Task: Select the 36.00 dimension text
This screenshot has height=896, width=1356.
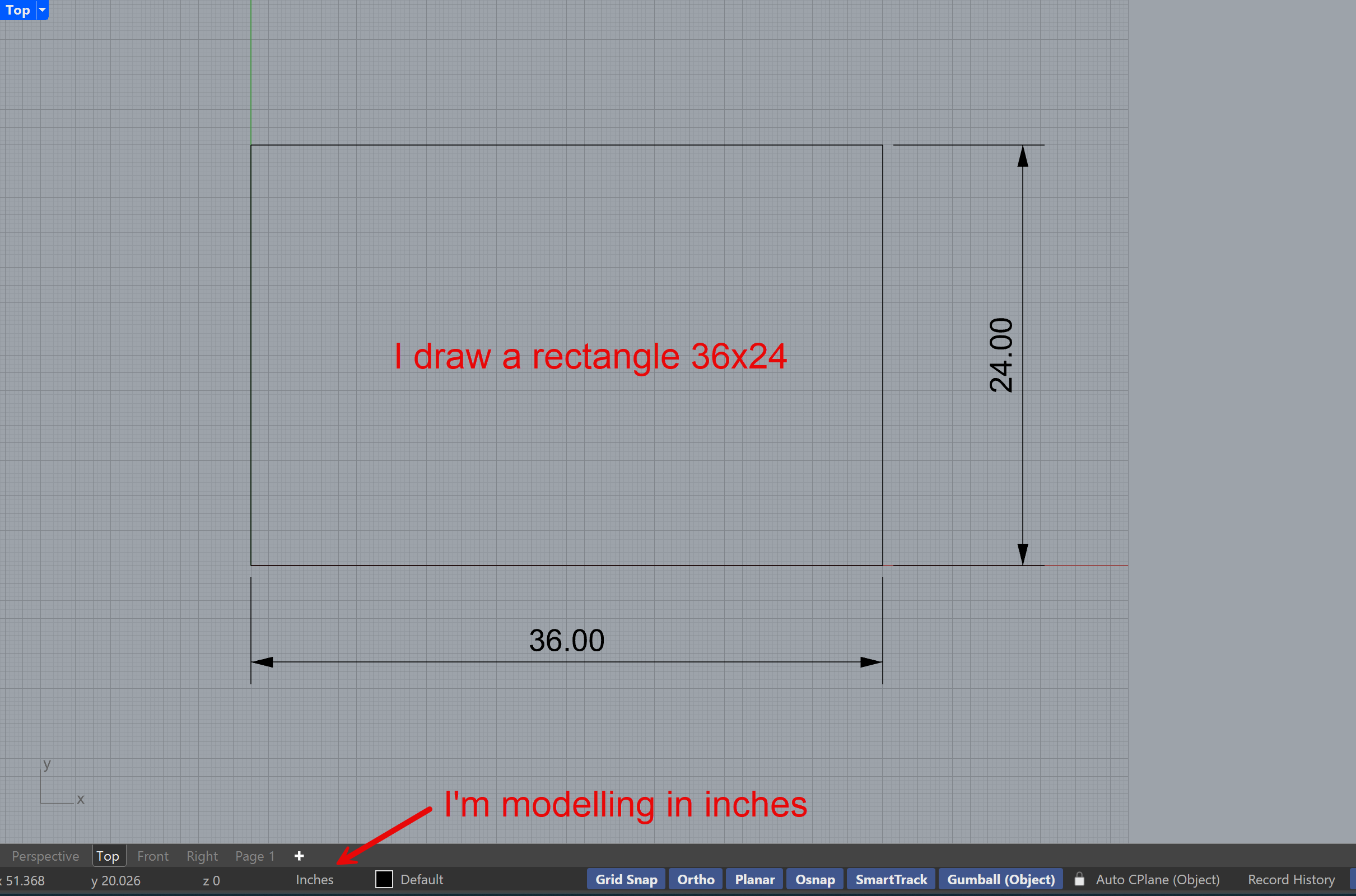Action: click(566, 640)
